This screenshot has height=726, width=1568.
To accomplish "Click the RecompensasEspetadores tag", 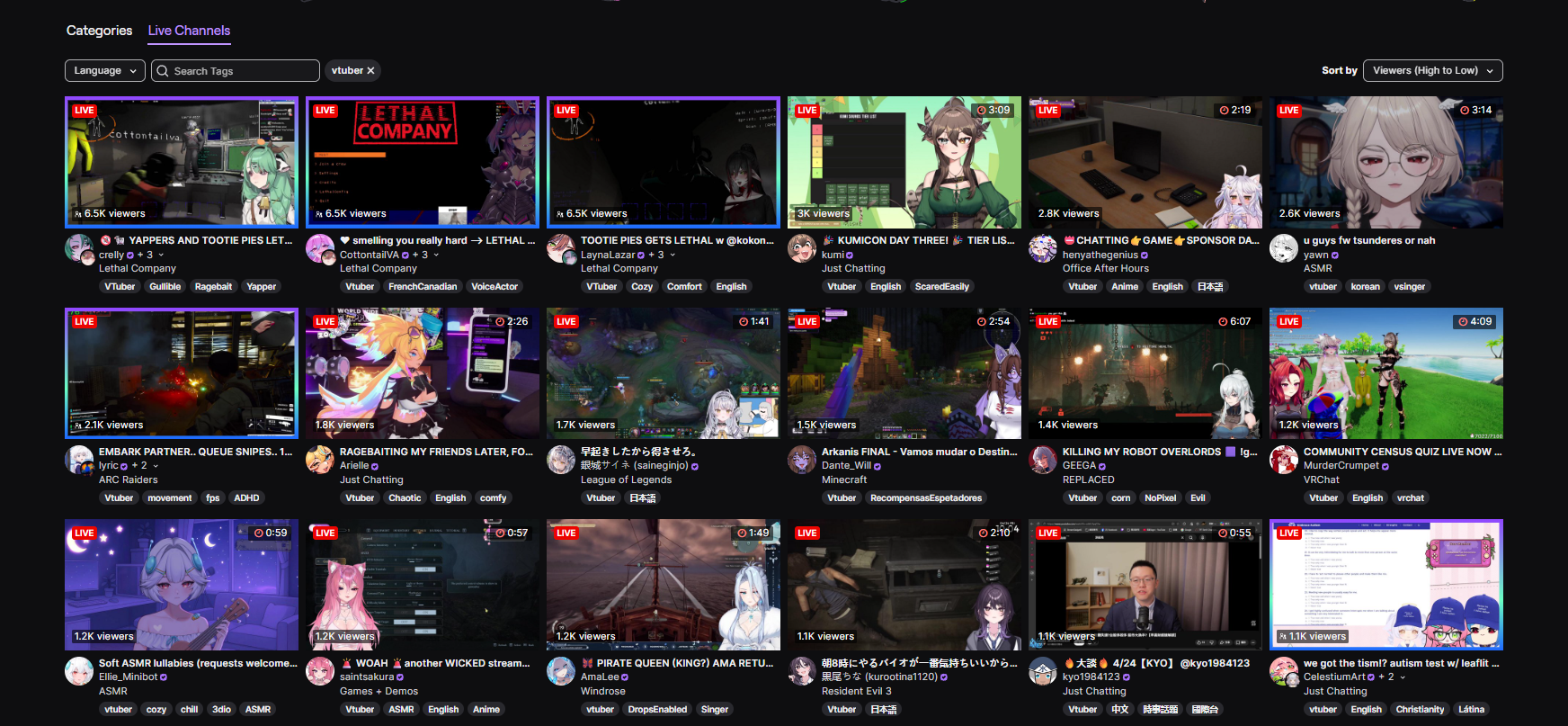I will tap(925, 497).
